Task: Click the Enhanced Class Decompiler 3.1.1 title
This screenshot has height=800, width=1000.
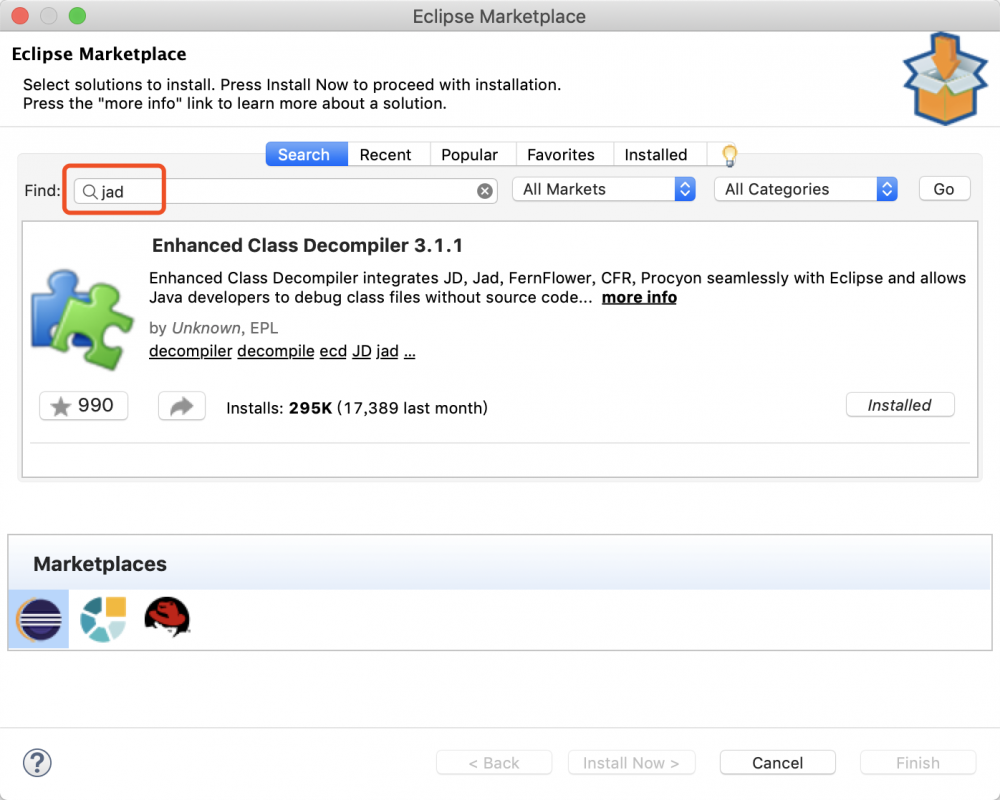Action: [x=307, y=246]
